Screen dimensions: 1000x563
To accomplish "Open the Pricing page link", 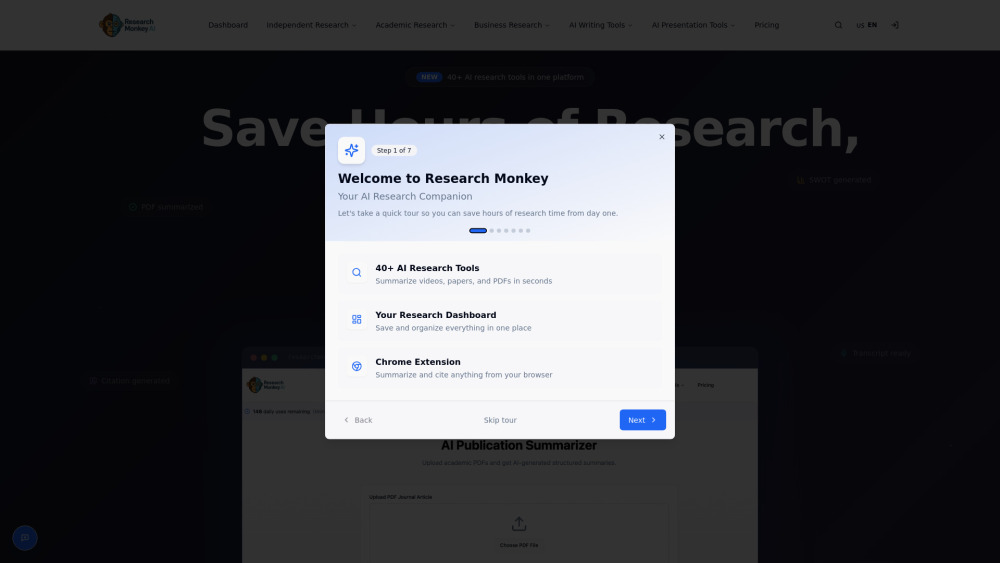I will pyautogui.click(x=767, y=25).
